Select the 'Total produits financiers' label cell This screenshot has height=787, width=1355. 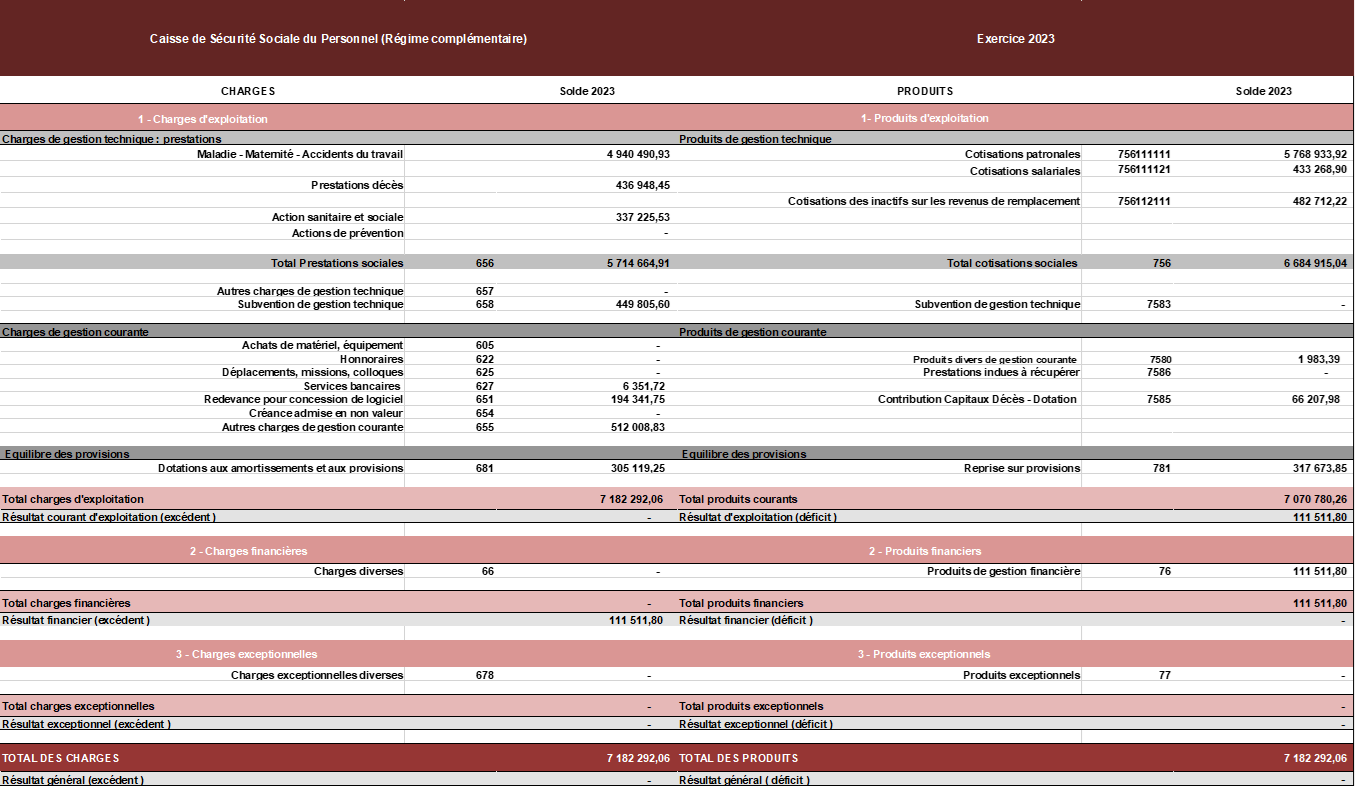(x=741, y=603)
